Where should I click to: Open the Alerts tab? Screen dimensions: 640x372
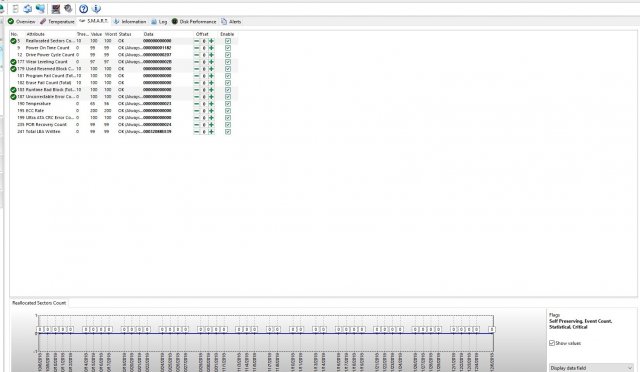click(231, 22)
